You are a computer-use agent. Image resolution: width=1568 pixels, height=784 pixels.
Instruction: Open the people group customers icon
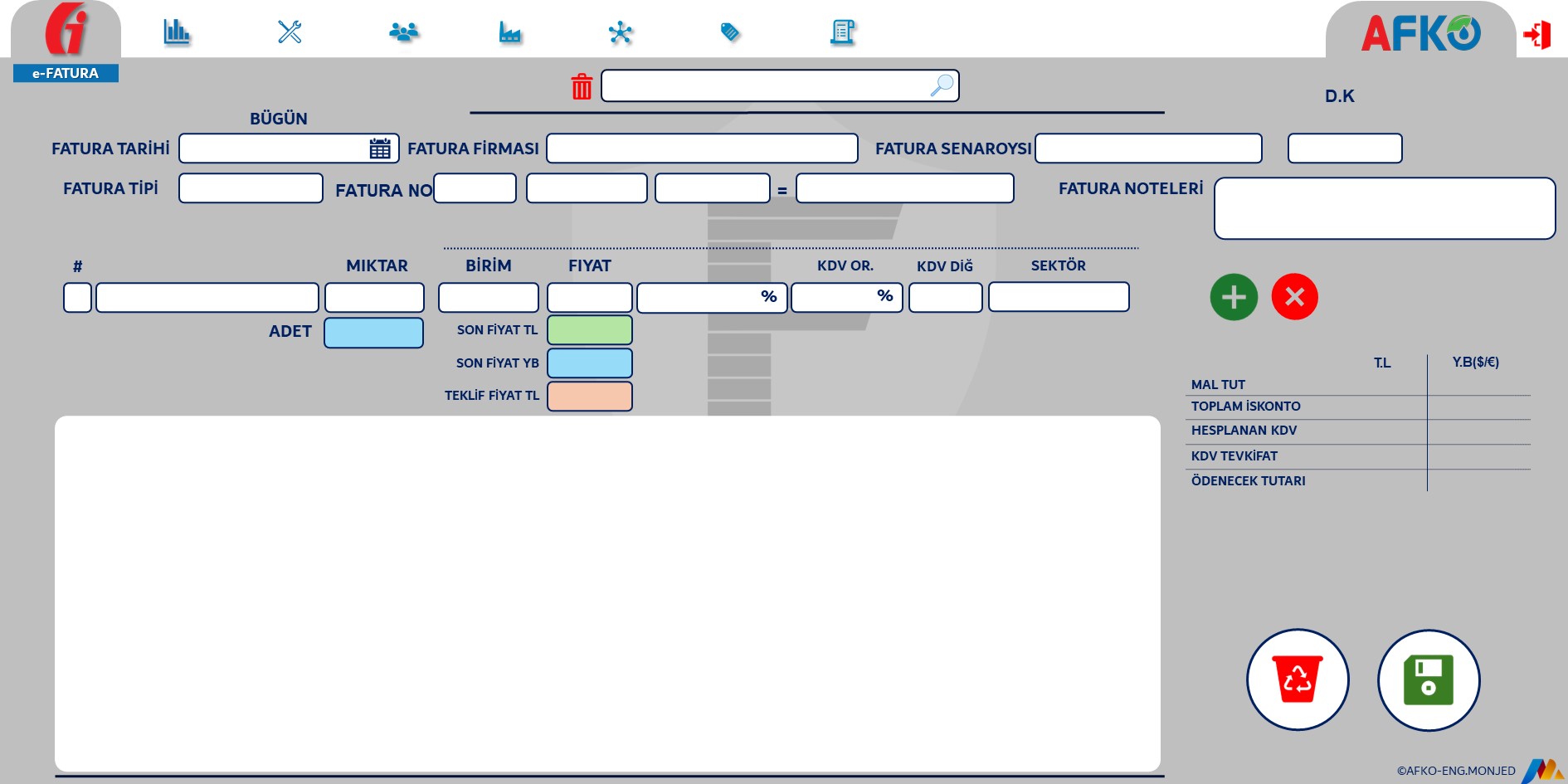coord(403,32)
